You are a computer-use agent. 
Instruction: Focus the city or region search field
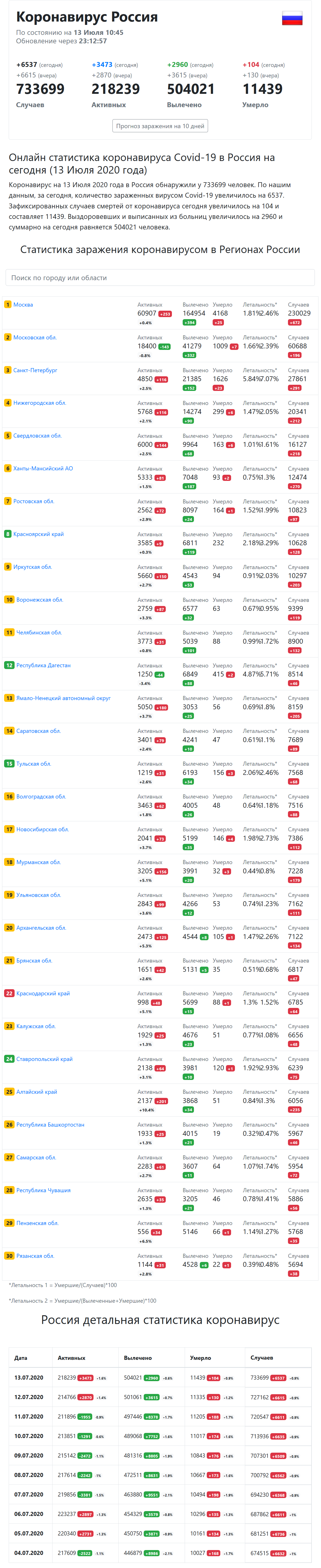click(x=160, y=278)
